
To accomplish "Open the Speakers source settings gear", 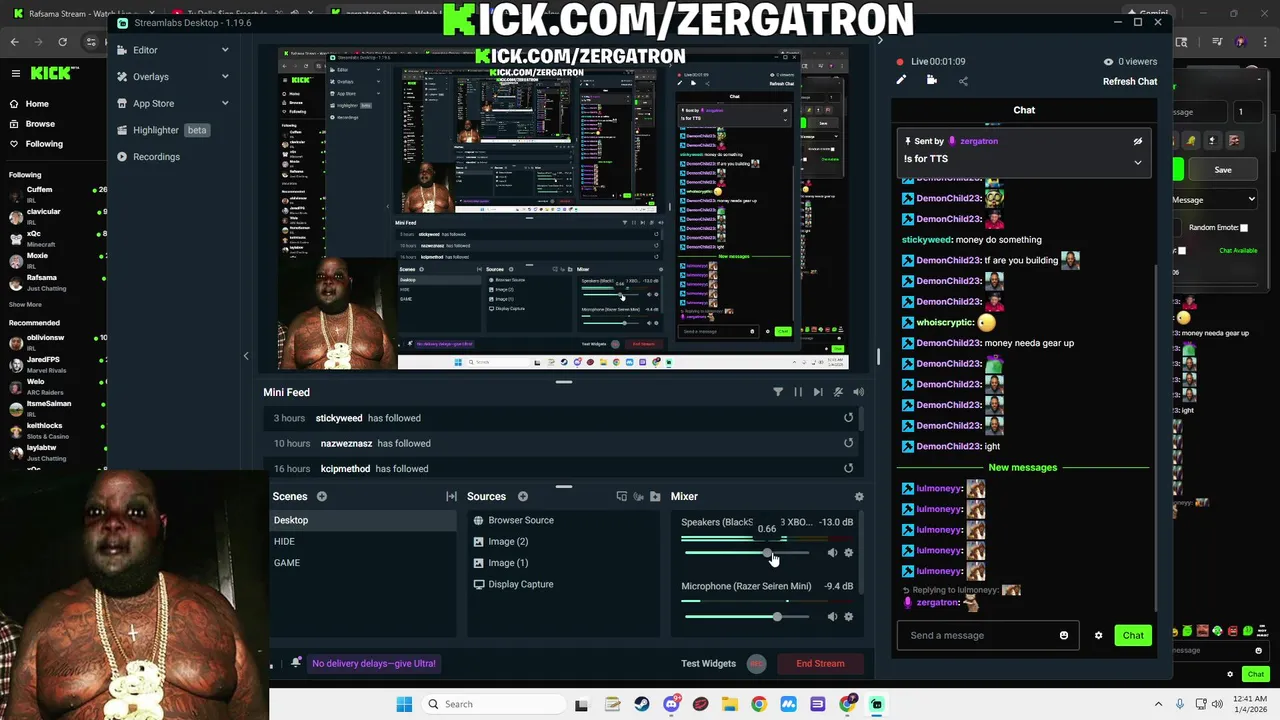I will 849,552.
